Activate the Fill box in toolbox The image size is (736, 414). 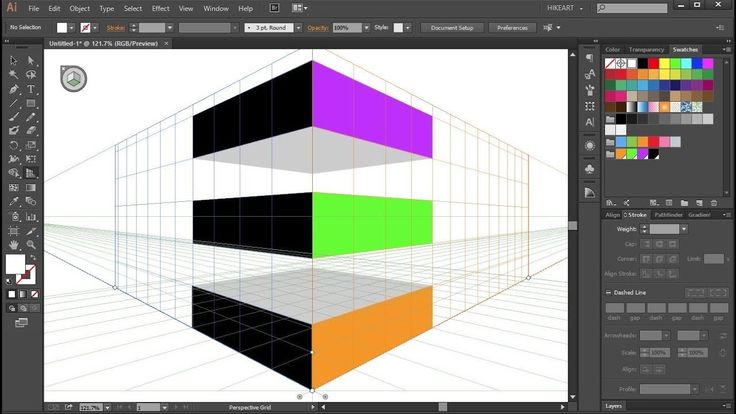point(15,264)
